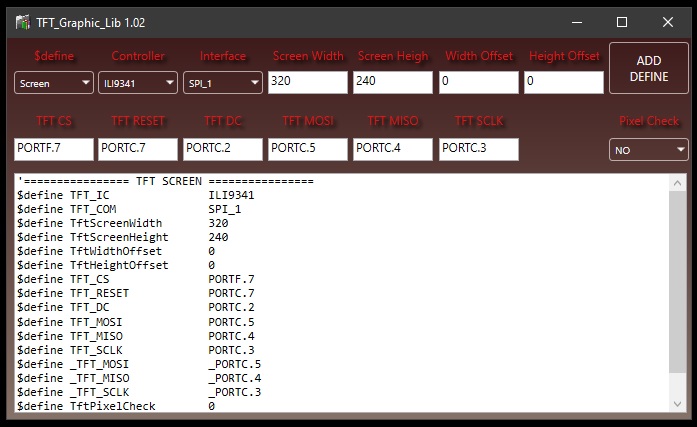The width and height of the screenshot is (697, 427).
Task: Open the Pixel Check NO dropdown
Action: pos(649,149)
